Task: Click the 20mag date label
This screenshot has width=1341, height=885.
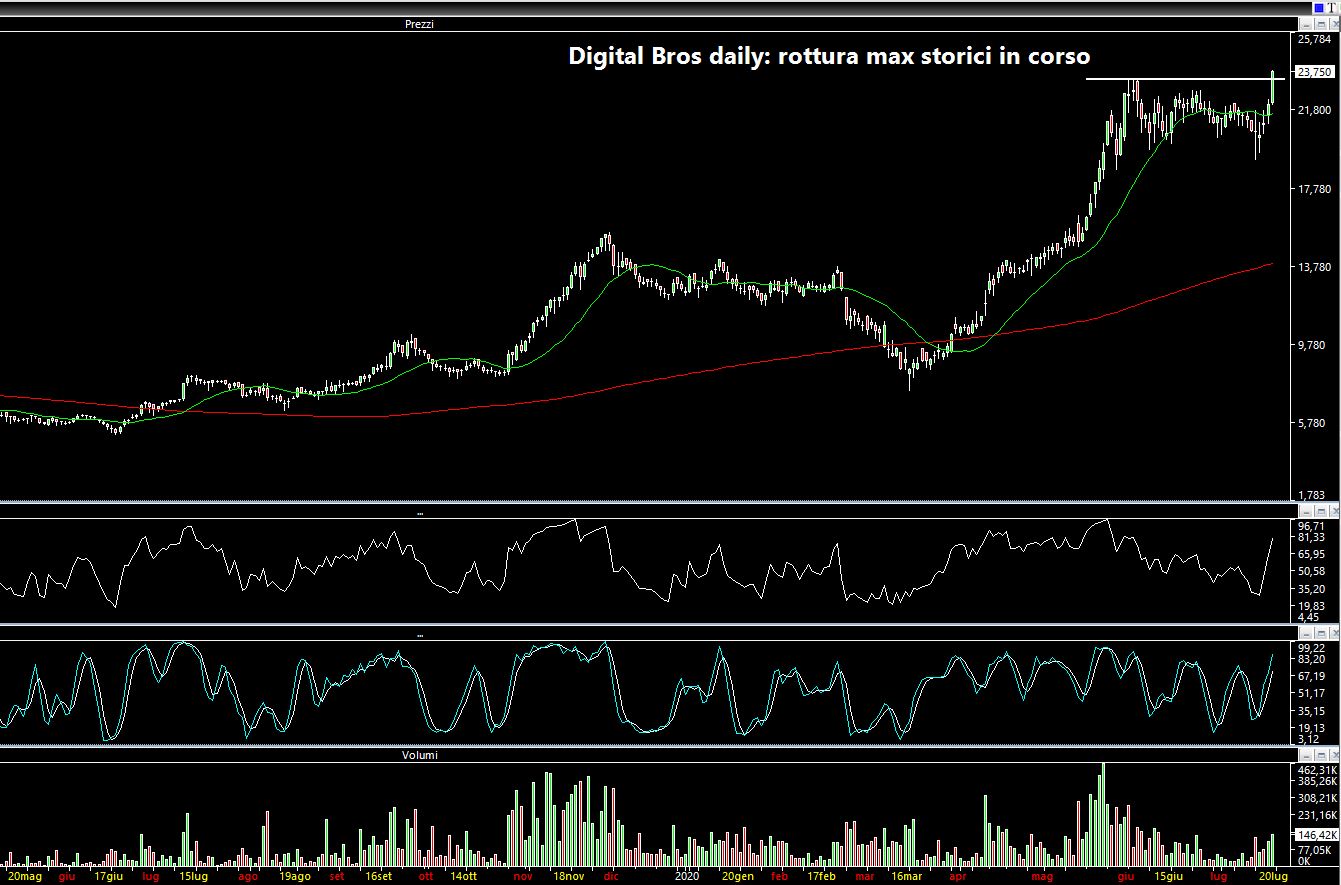Action: tap(24, 876)
